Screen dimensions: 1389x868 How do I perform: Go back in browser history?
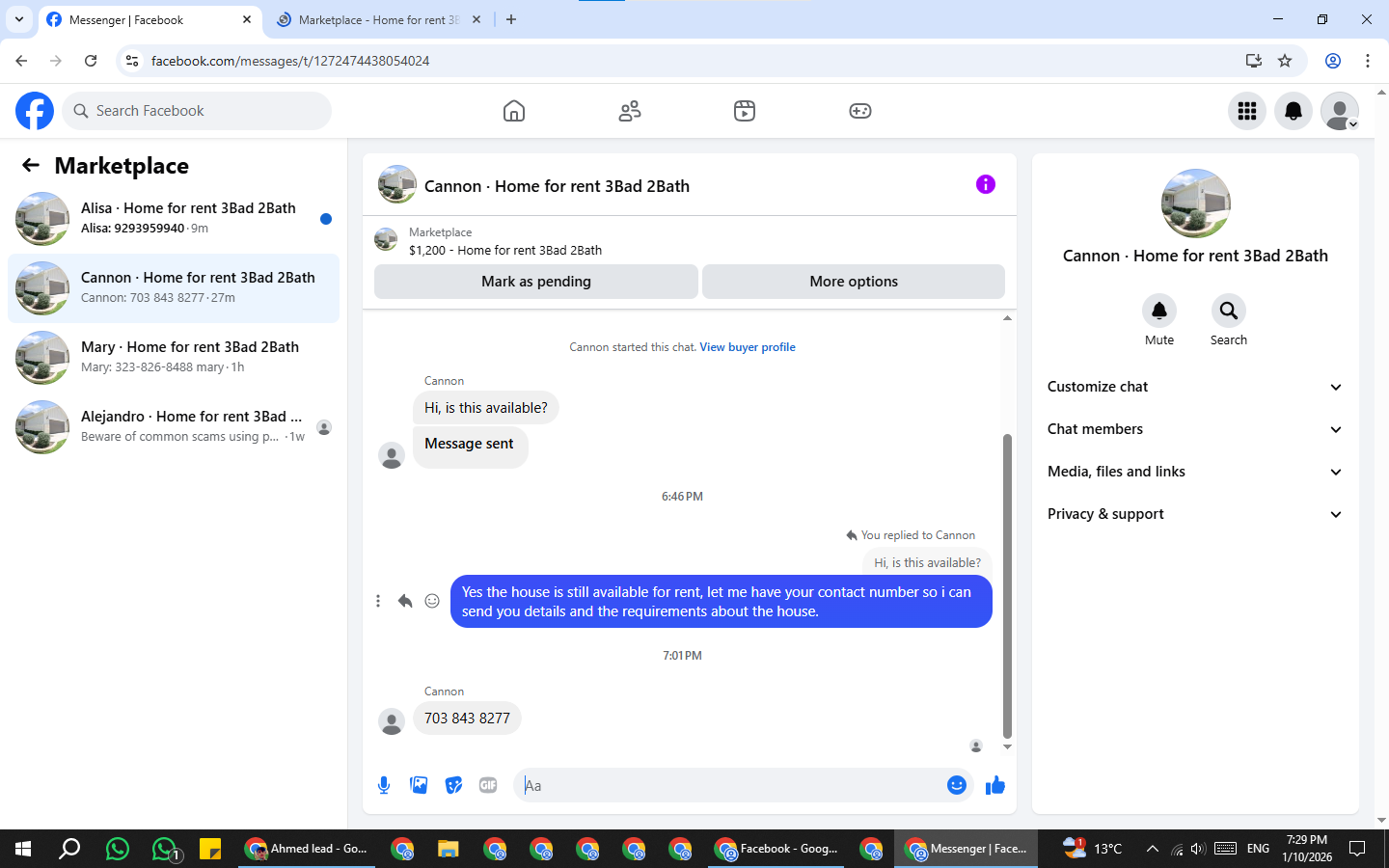(21, 61)
